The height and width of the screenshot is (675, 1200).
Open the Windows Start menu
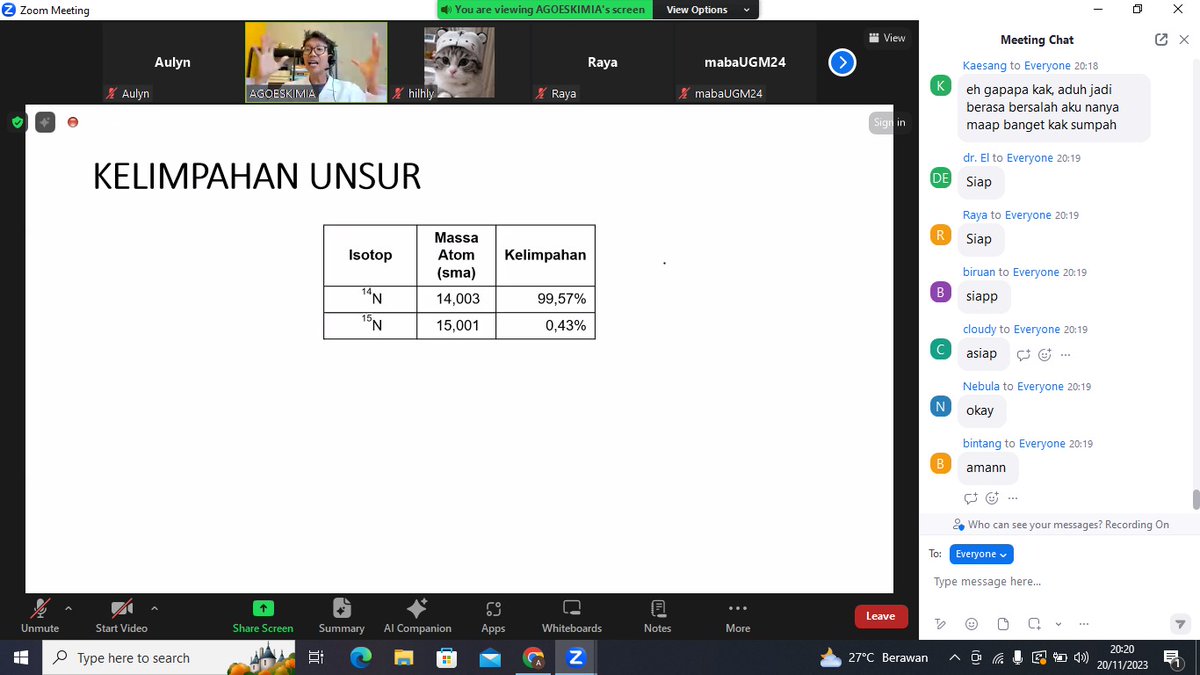pyautogui.click(x=19, y=658)
